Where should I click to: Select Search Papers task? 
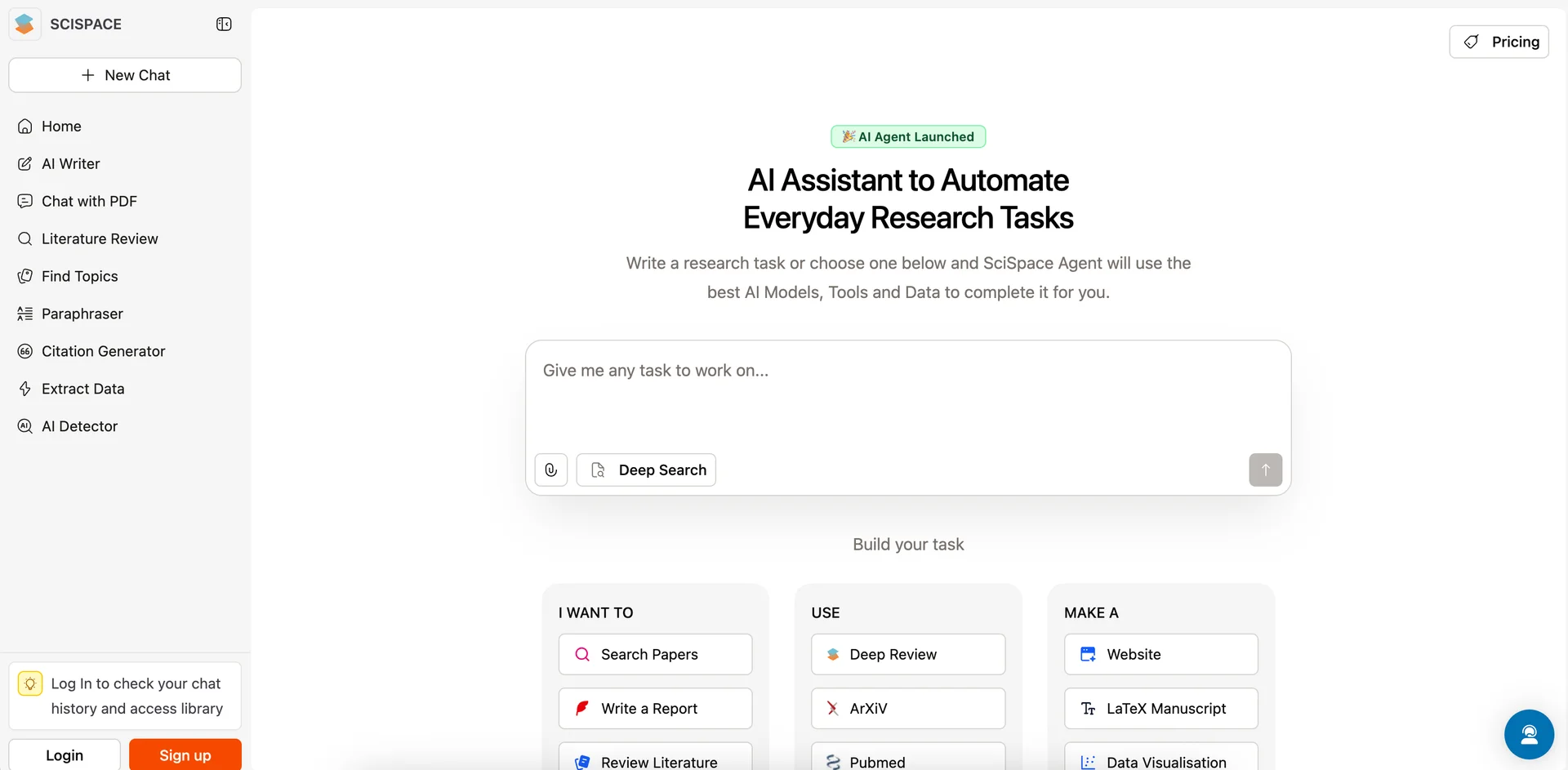(655, 655)
